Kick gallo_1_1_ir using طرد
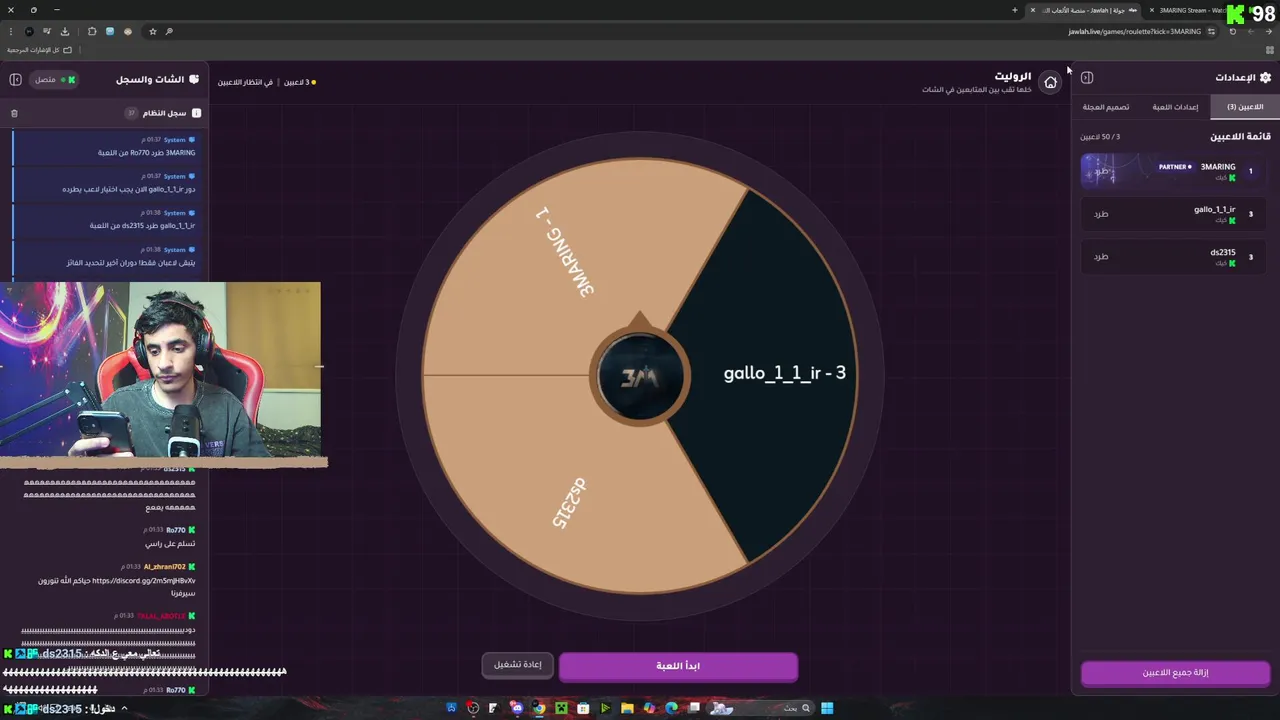The height and width of the screenshot is (720, 1280). pos(1101,214)
